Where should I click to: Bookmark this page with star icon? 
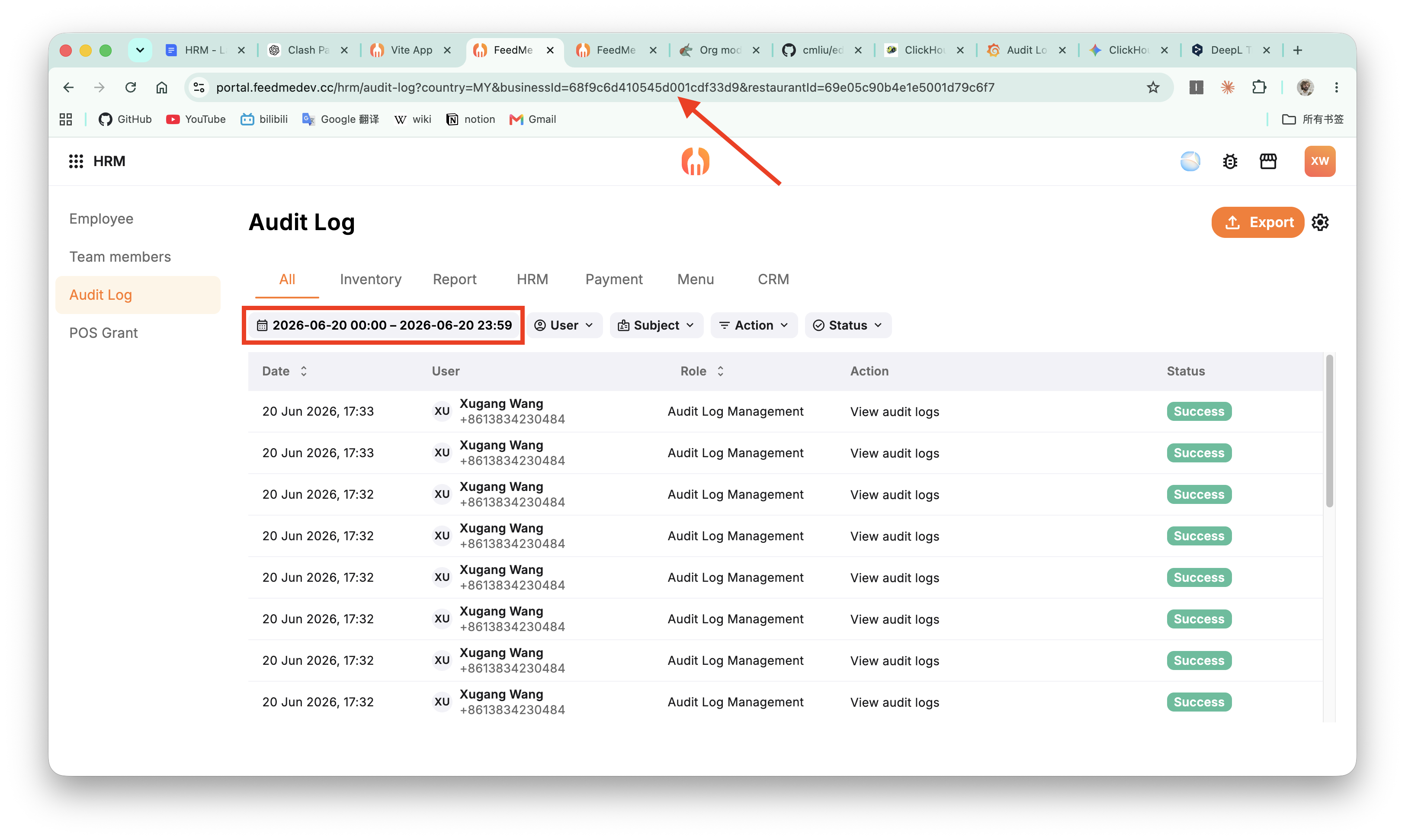pyautogui.click(x=1153, y=87)
